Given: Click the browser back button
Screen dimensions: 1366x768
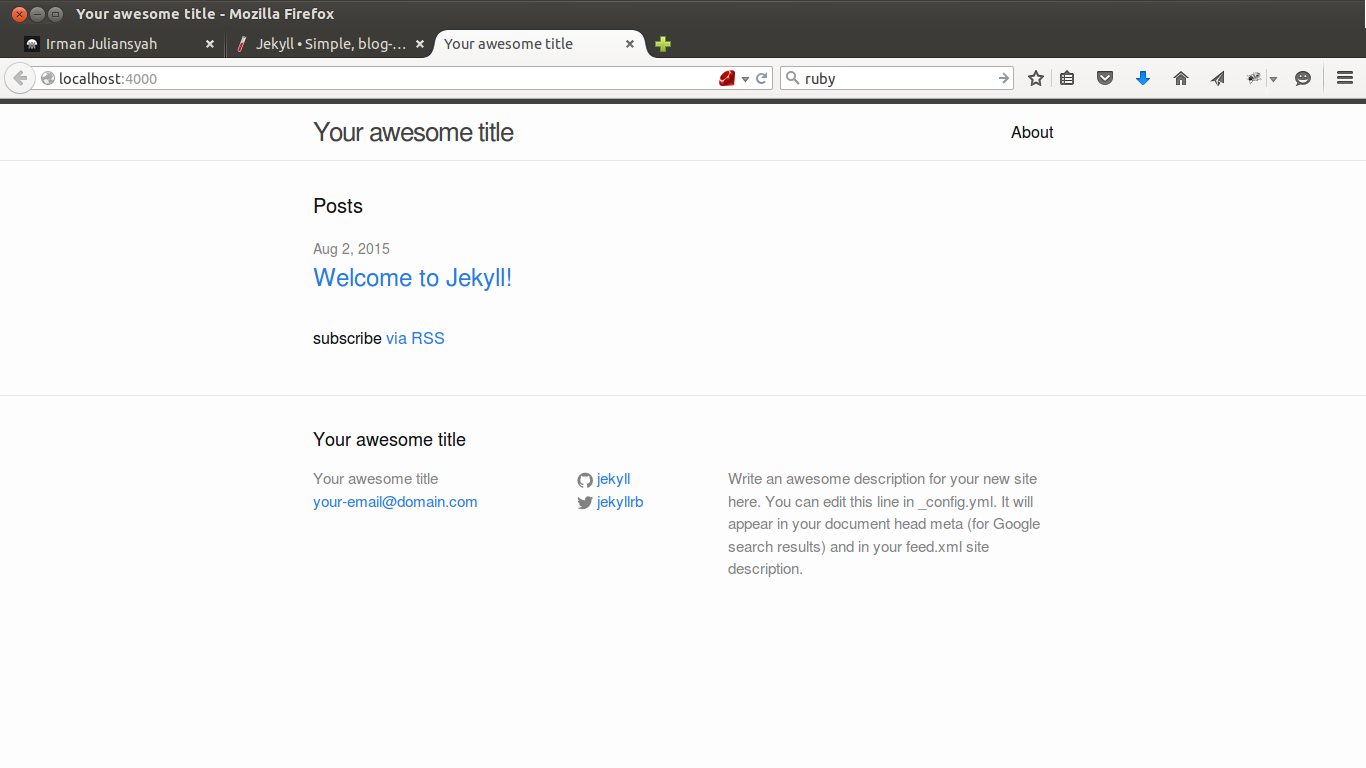Looking at the screenshot, I should point(19,78).
